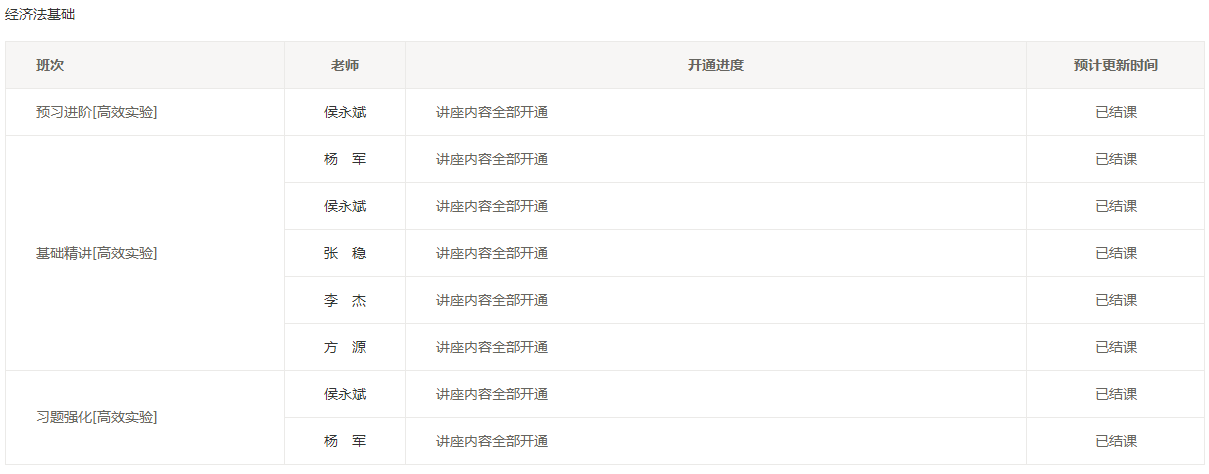Click teacher 杨军 in the last table row

click(x=345, y=441)
